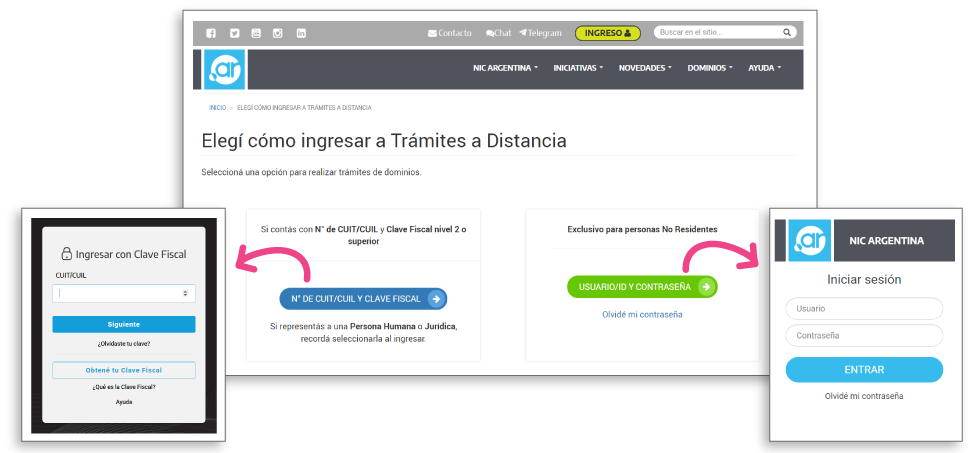Open the Instagram social icon
This screenshot has width=980, height=453.
278,34
